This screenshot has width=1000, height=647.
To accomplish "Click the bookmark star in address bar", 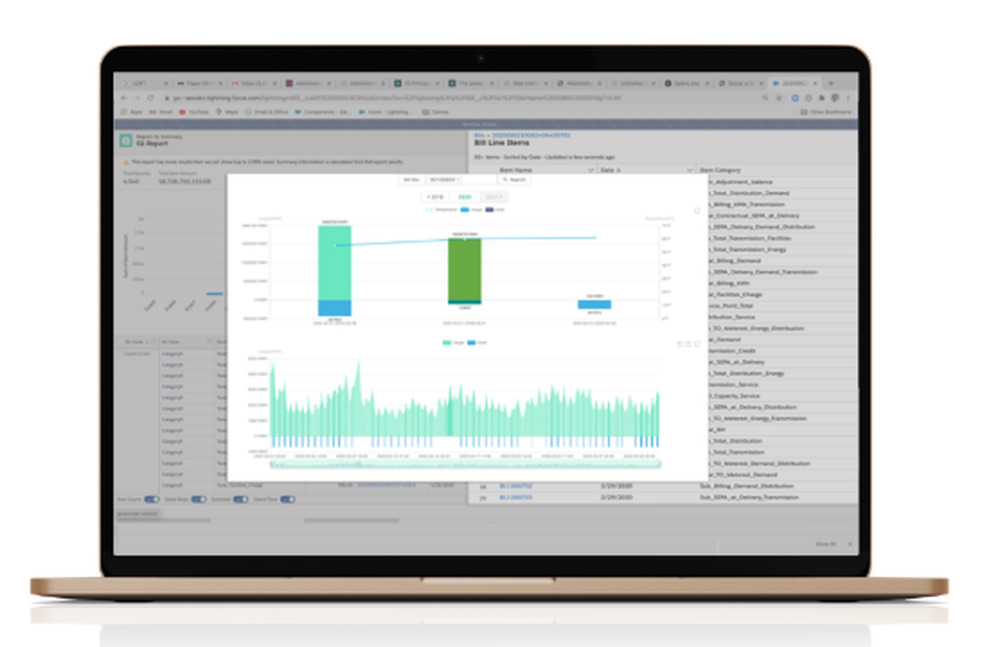I will (779, 98).
